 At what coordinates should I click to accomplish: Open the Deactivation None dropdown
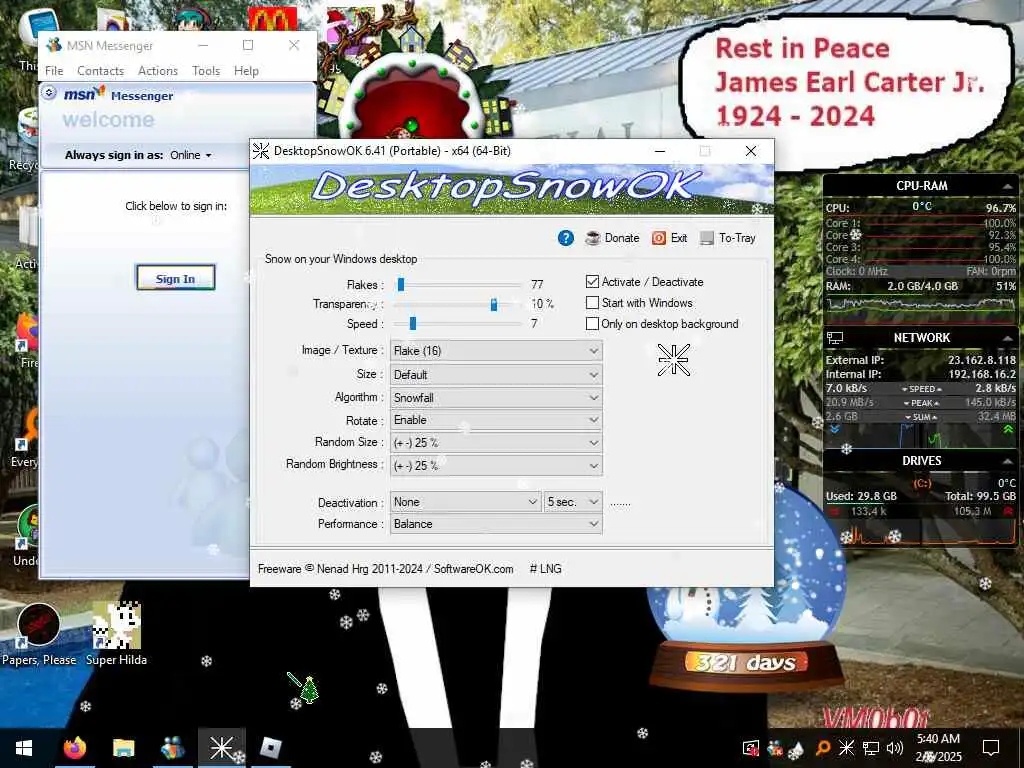click(x=466, y=502)
